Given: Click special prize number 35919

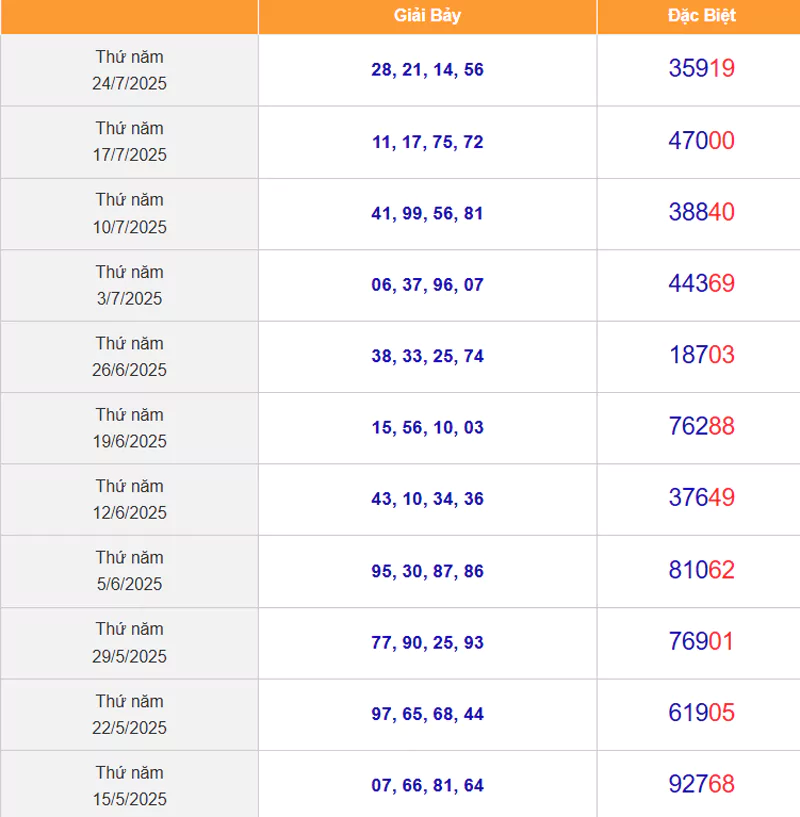Looking at the screenshot, I should tap(701, 68).
